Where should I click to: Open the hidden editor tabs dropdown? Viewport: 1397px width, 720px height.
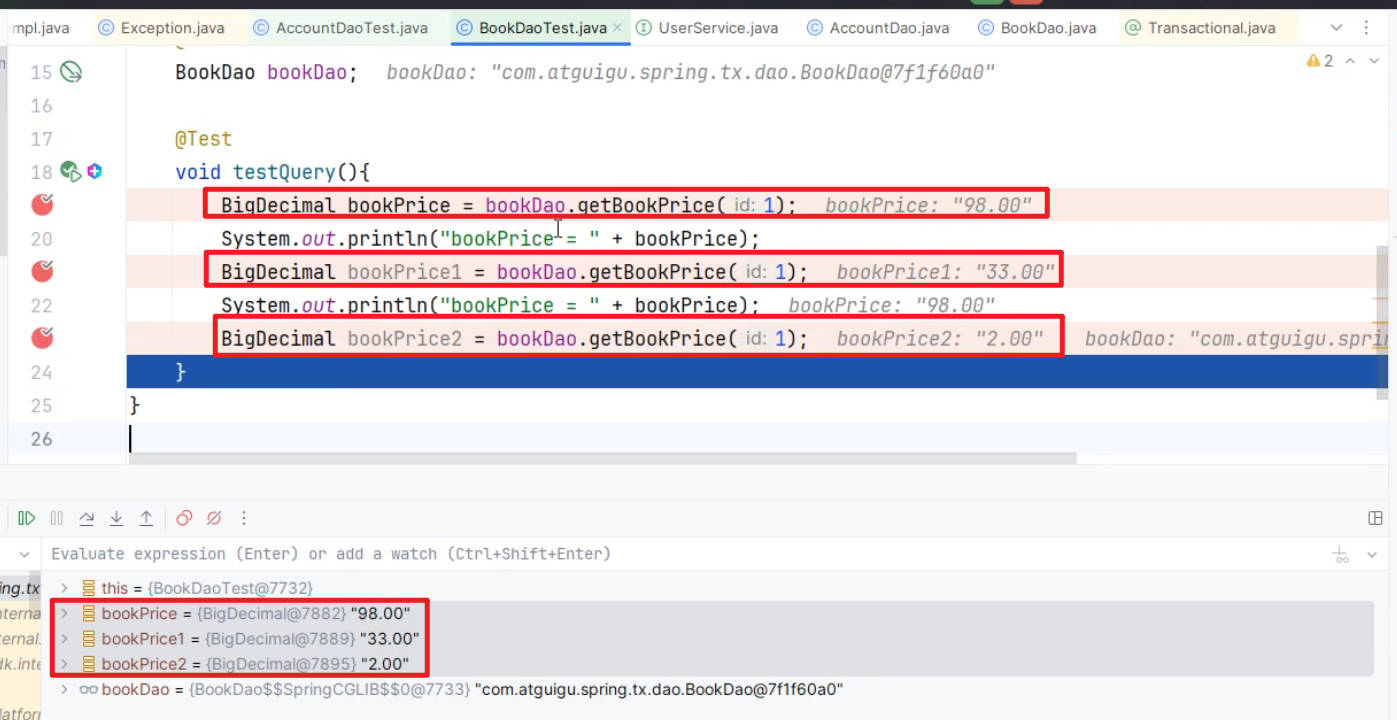[x=1338, y=28]
